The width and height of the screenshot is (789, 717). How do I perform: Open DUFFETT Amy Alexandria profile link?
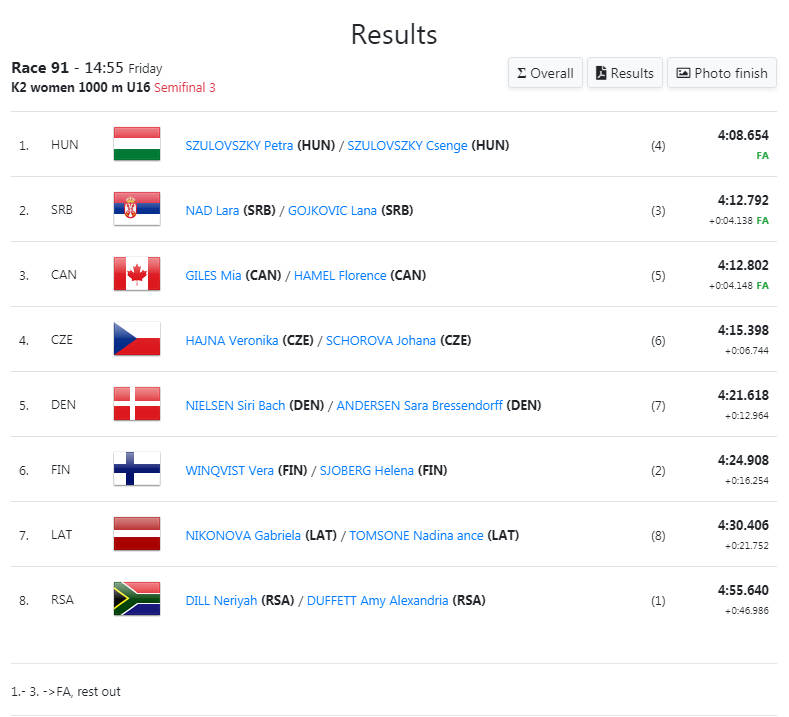click(x=377, y=600)
